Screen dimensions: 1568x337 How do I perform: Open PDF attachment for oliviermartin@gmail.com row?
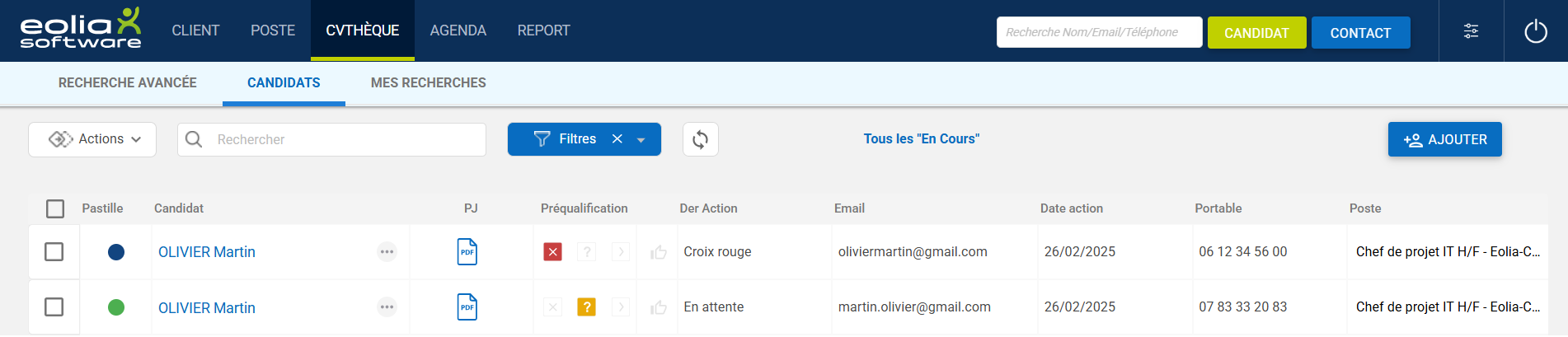tap(467, 252)
